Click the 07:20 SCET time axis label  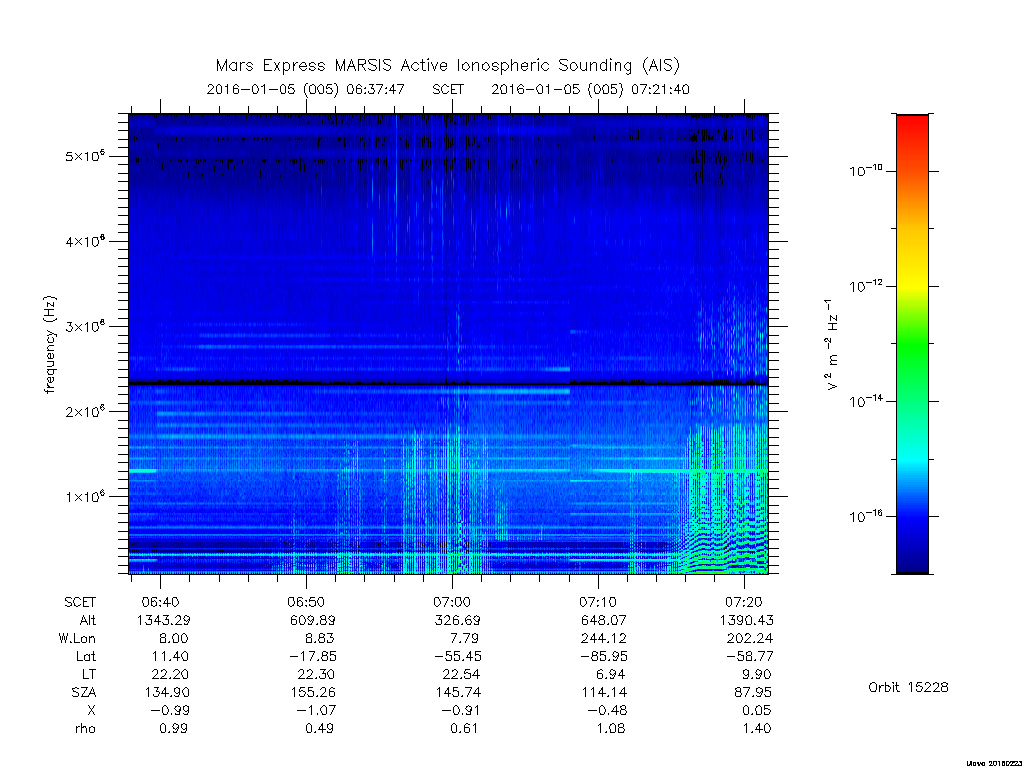click(744, 601)
